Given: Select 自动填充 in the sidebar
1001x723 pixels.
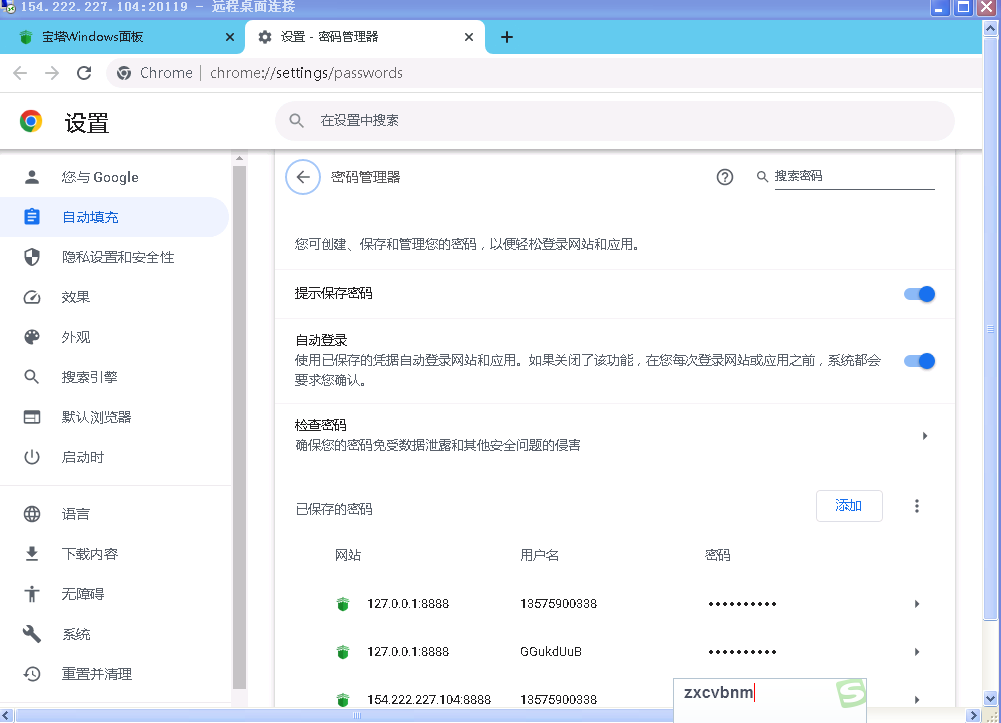Looking at the screenshot, I should pyautogui.click(x=114, y=217).
